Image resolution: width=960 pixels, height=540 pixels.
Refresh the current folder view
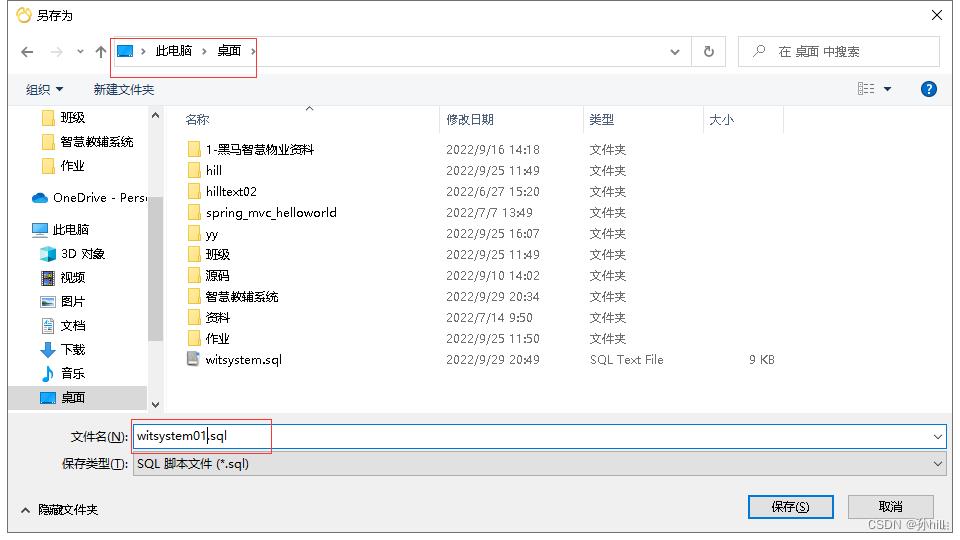(x=708, y=52)
